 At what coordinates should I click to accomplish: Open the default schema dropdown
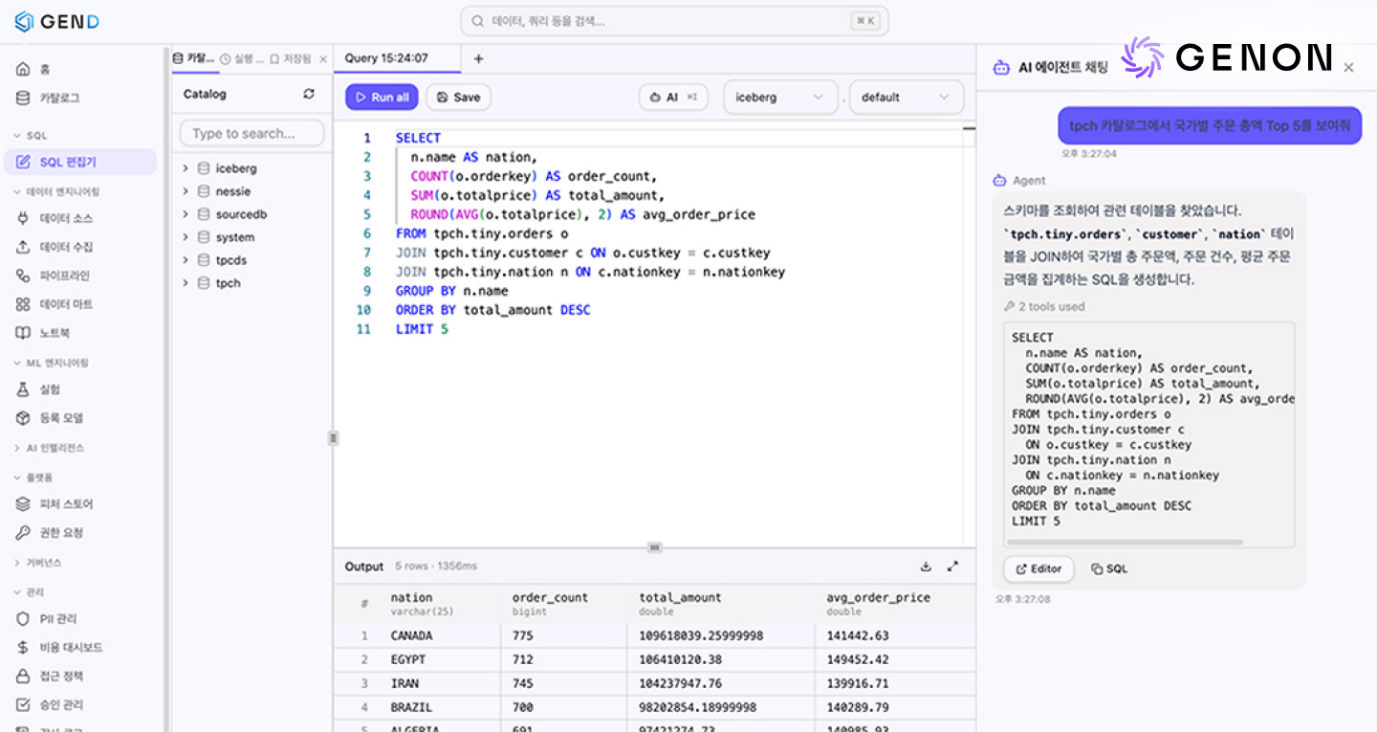coord(906,97)
